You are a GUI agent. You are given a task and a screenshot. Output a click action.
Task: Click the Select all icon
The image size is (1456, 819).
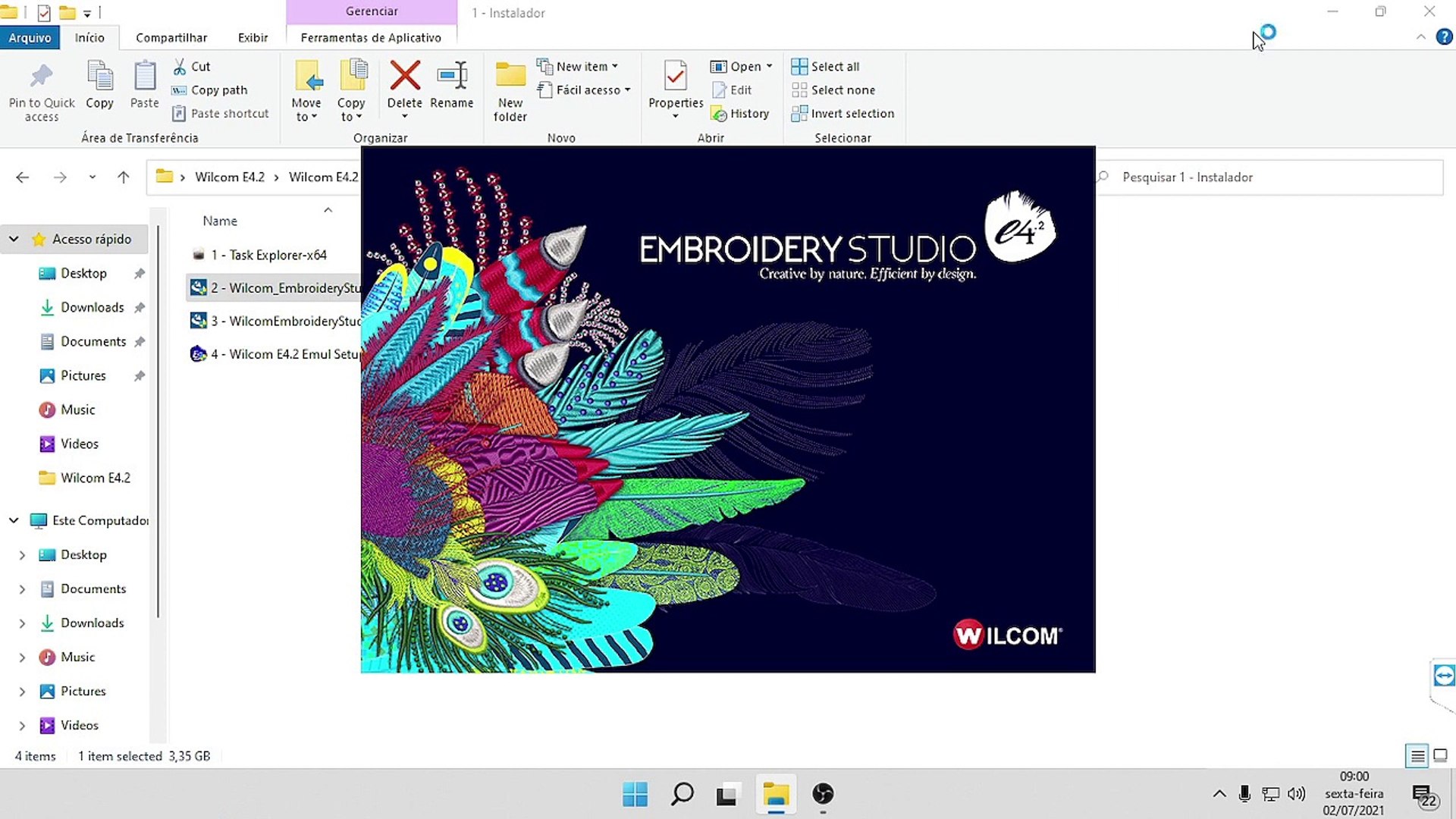pyautogui.click(x=799, y=67)
